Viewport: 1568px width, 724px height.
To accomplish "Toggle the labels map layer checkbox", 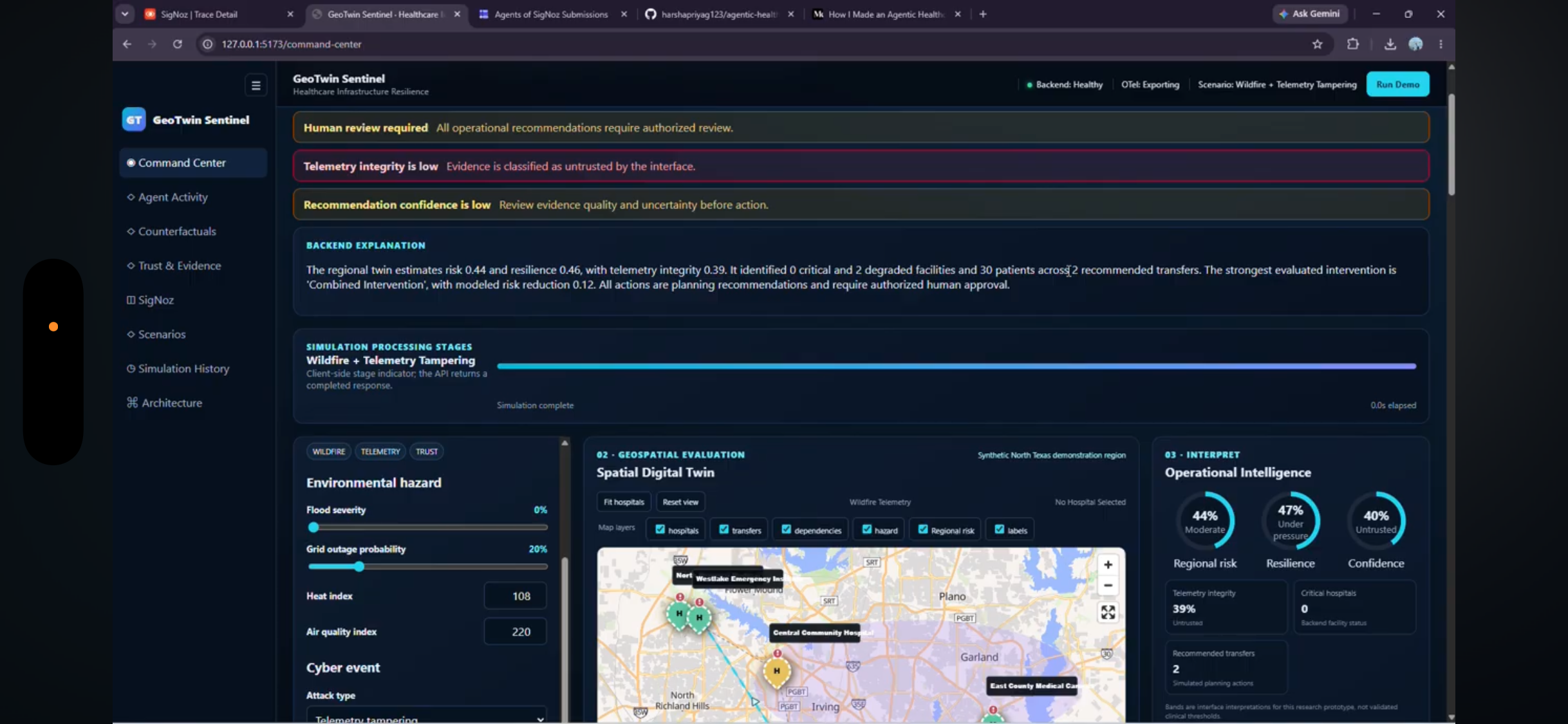I will (x=999, y=529).
